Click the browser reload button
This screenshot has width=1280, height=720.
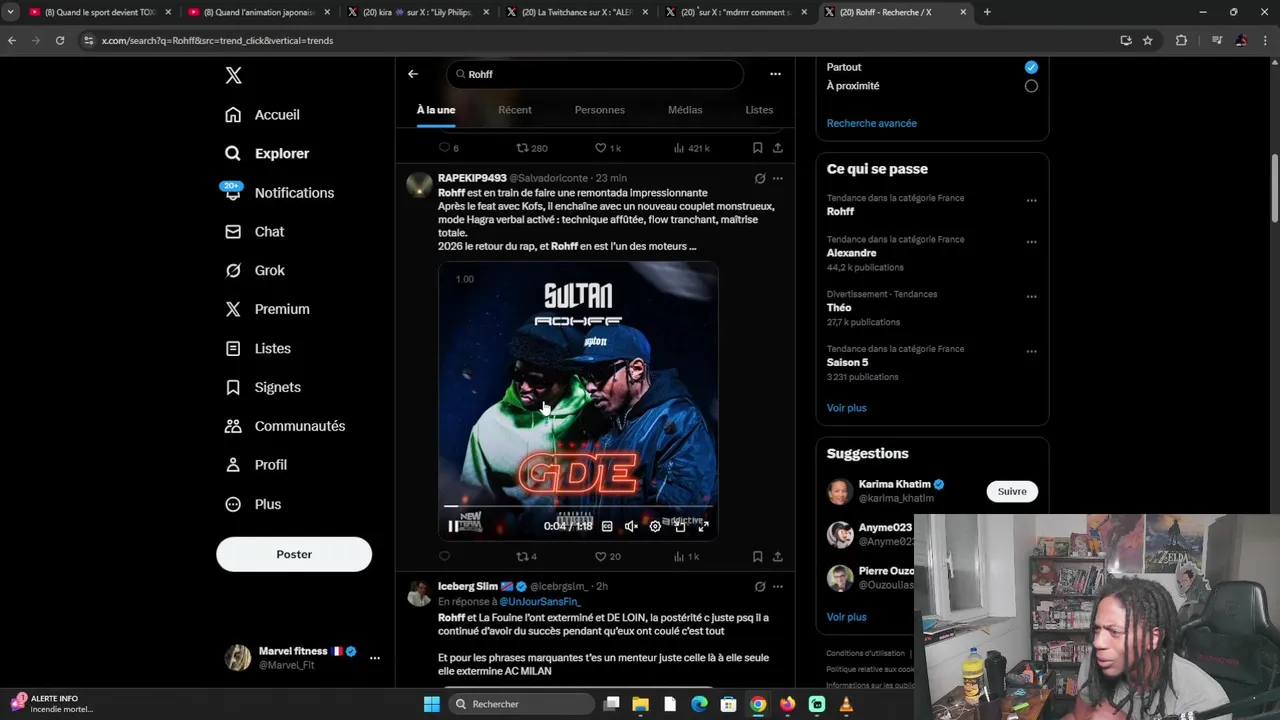[60, 40]
